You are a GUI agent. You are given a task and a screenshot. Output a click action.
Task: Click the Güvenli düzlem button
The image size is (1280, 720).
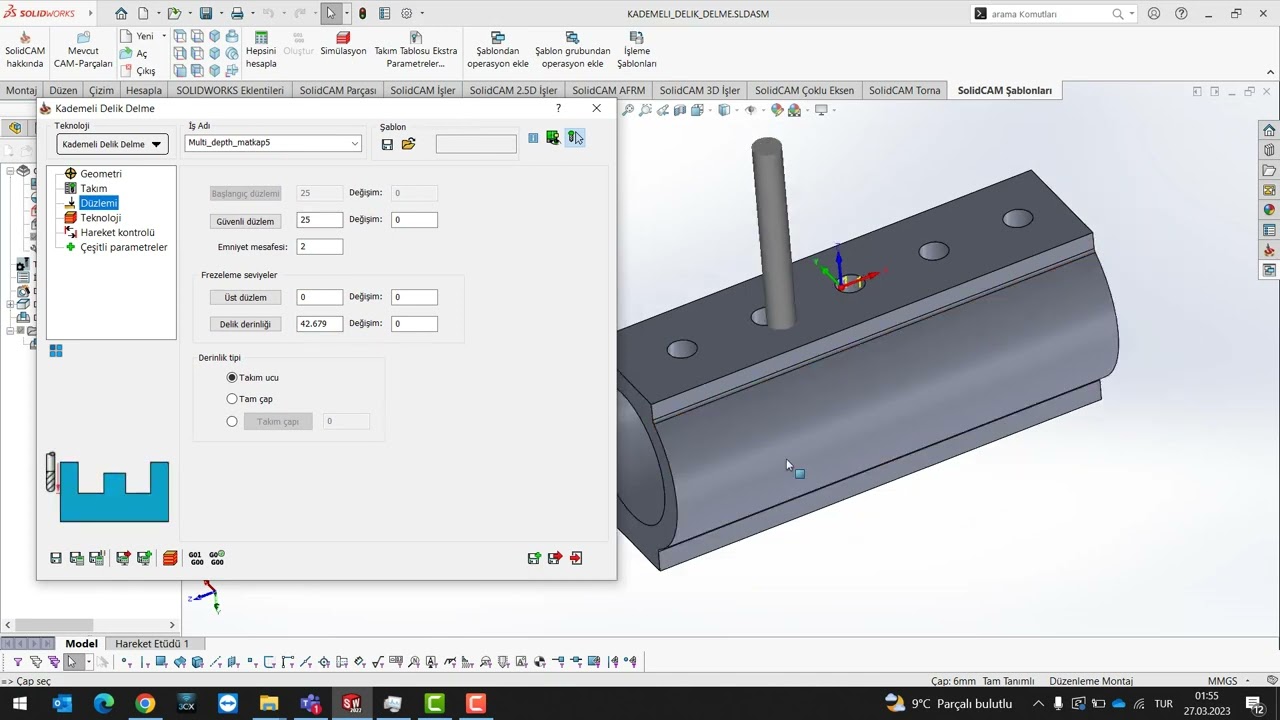click(245, 220)
